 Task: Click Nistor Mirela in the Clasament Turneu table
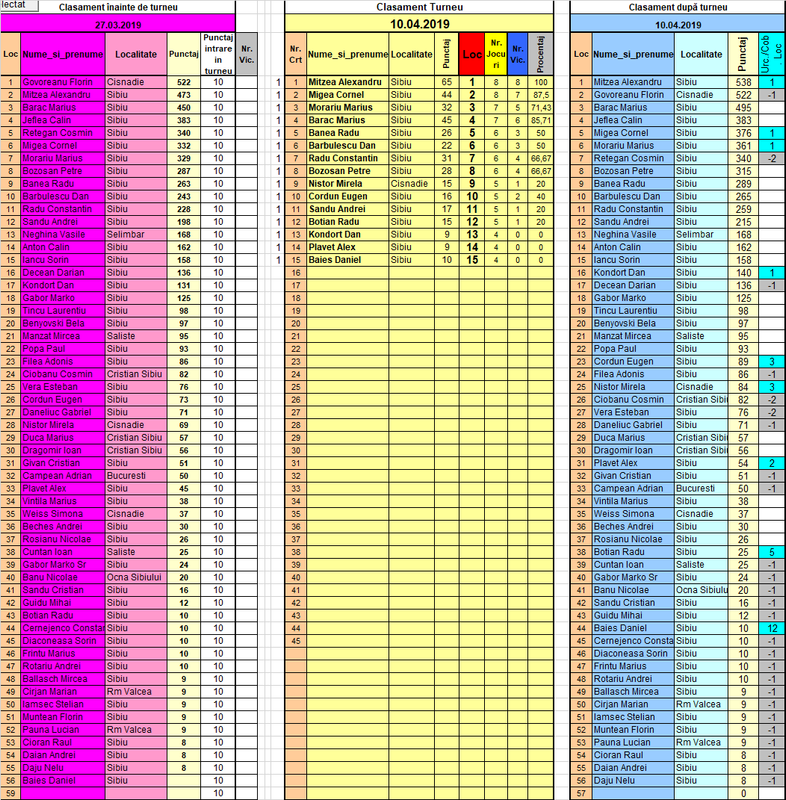(347, 184)
